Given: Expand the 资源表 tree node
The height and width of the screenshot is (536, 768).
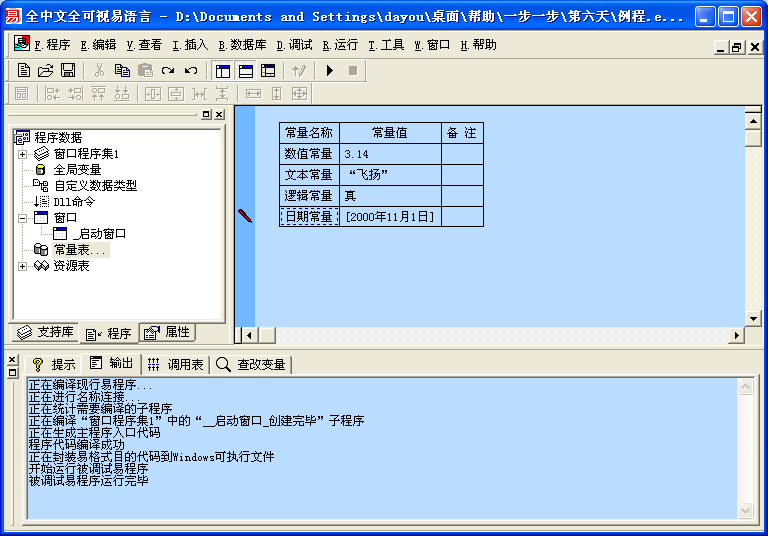Looking at the screenshot, I should (x=22, y=266).
